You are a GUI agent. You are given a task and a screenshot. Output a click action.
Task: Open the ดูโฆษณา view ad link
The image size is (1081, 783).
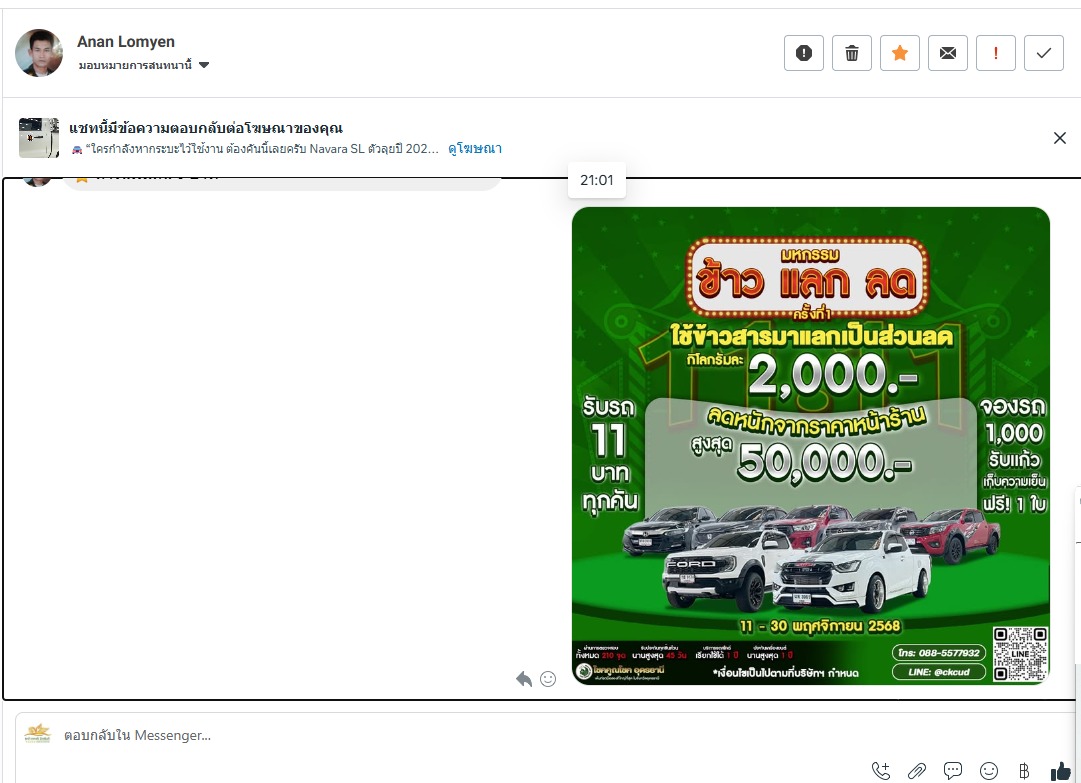click(475, 149)
